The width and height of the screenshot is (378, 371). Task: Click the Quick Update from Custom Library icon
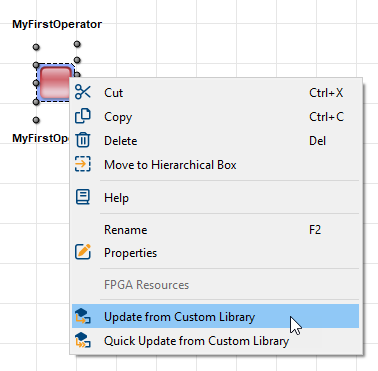click(x=83, y=340)
